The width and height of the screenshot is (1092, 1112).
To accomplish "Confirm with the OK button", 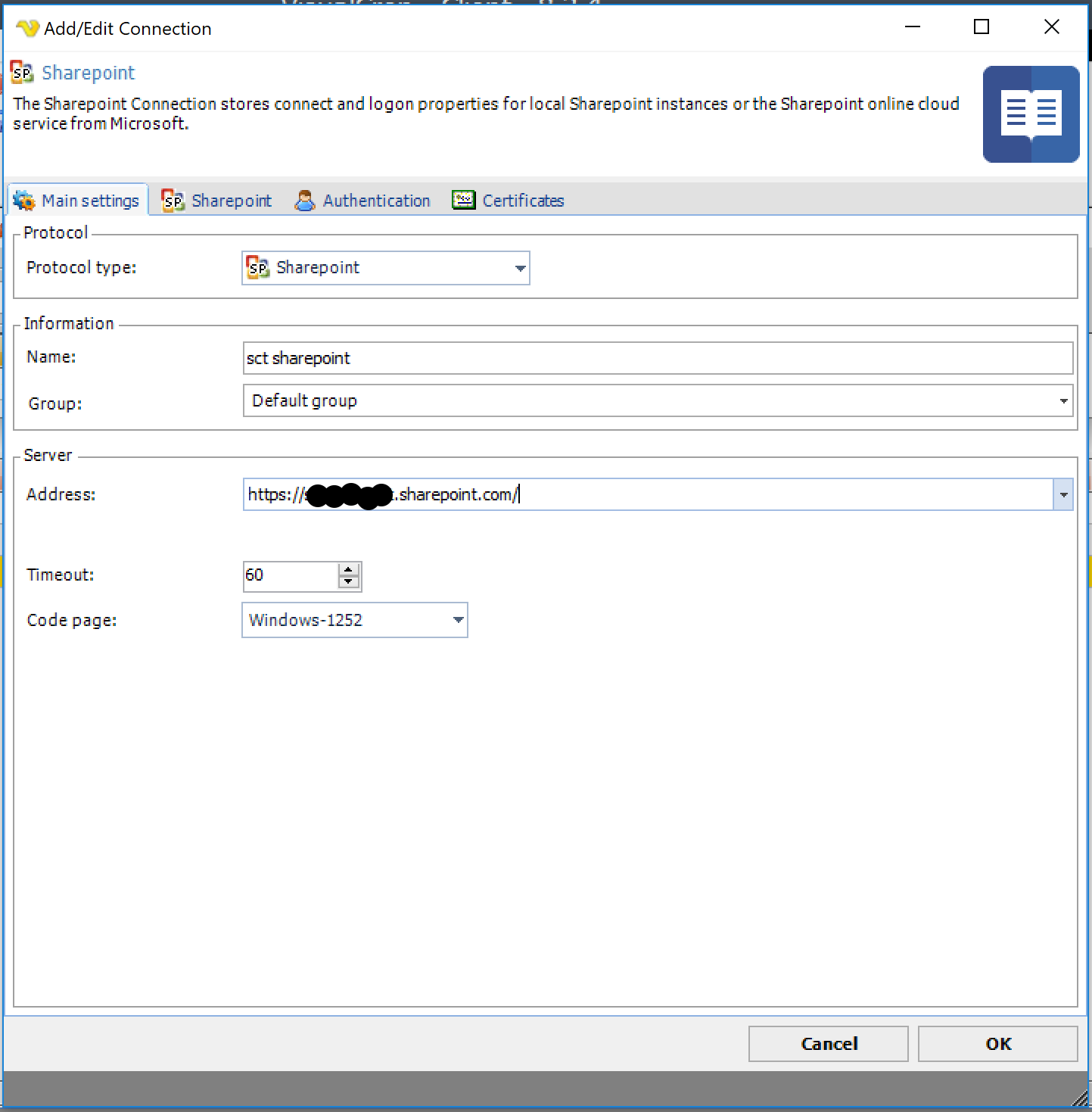I will pyautogui.click(x=997, y=1044).
